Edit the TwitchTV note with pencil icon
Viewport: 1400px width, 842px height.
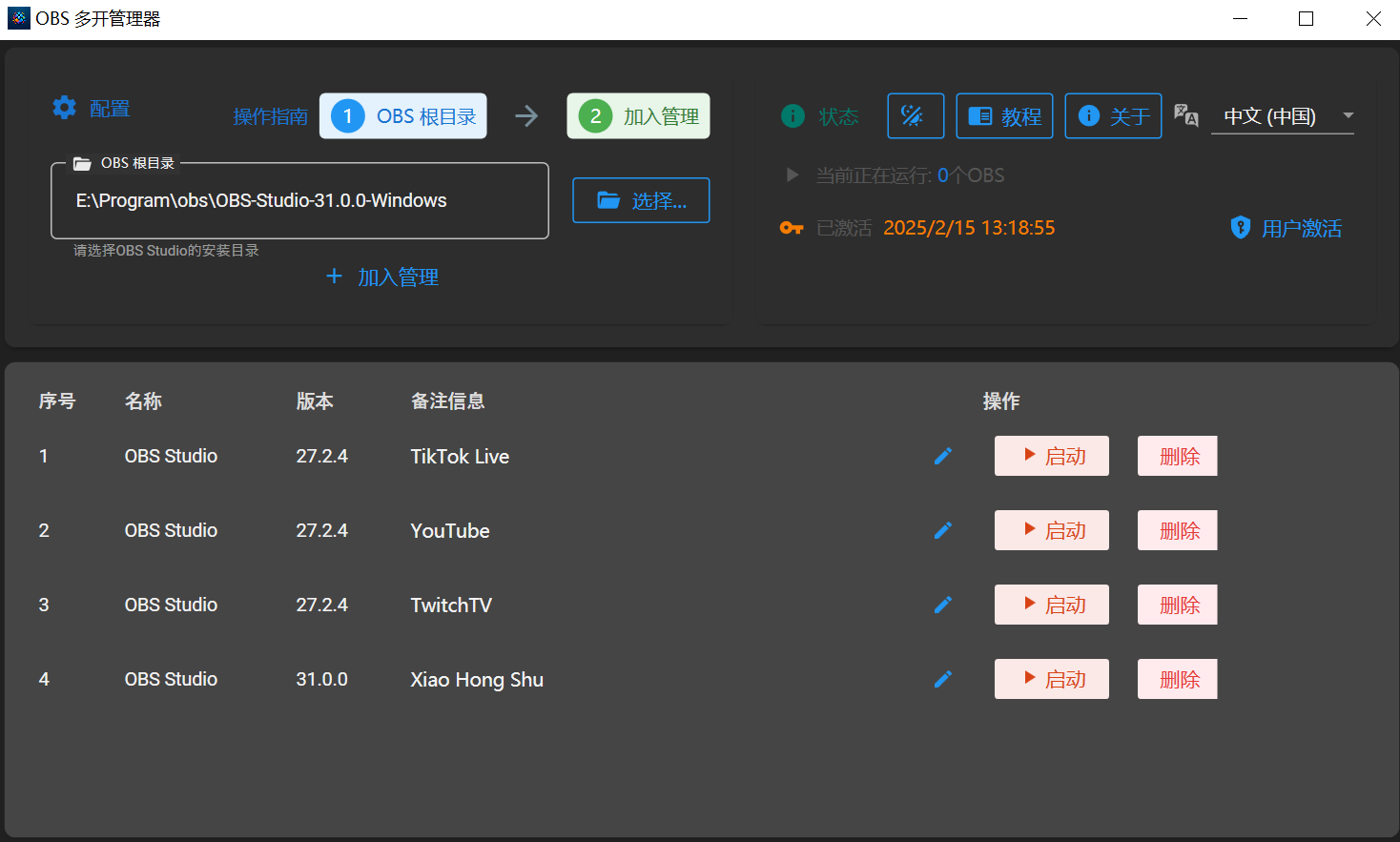(943, 605)
